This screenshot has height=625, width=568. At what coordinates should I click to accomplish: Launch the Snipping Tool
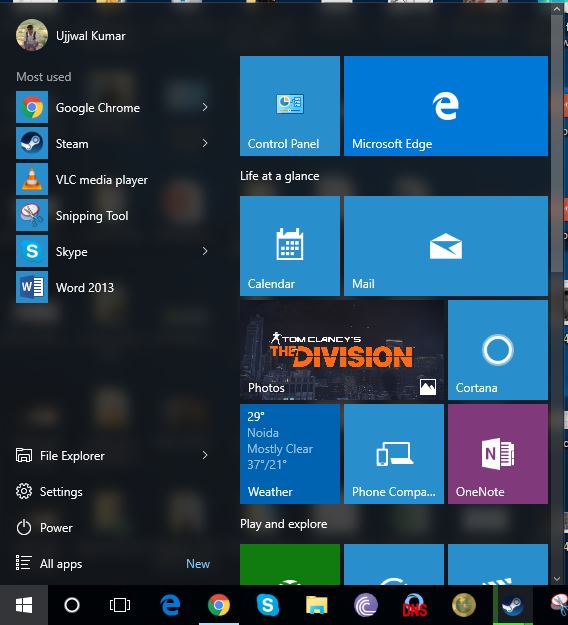coord(113,215)
